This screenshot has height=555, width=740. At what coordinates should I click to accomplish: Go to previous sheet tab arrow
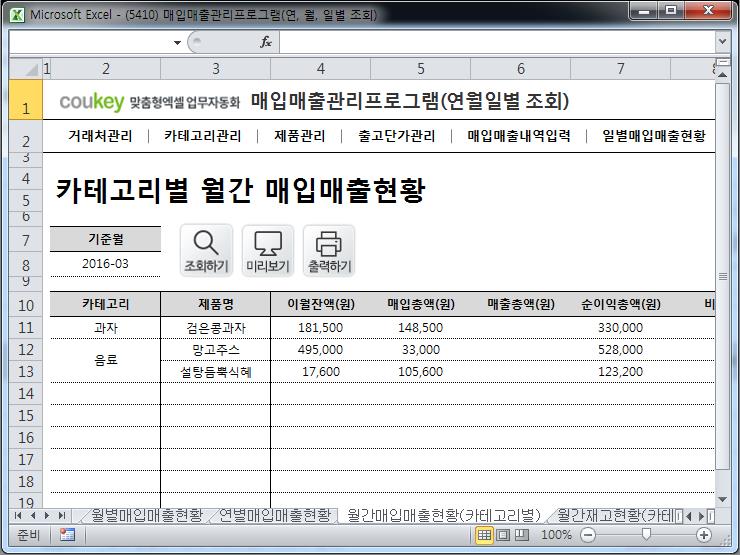click(x=33, y=515)
